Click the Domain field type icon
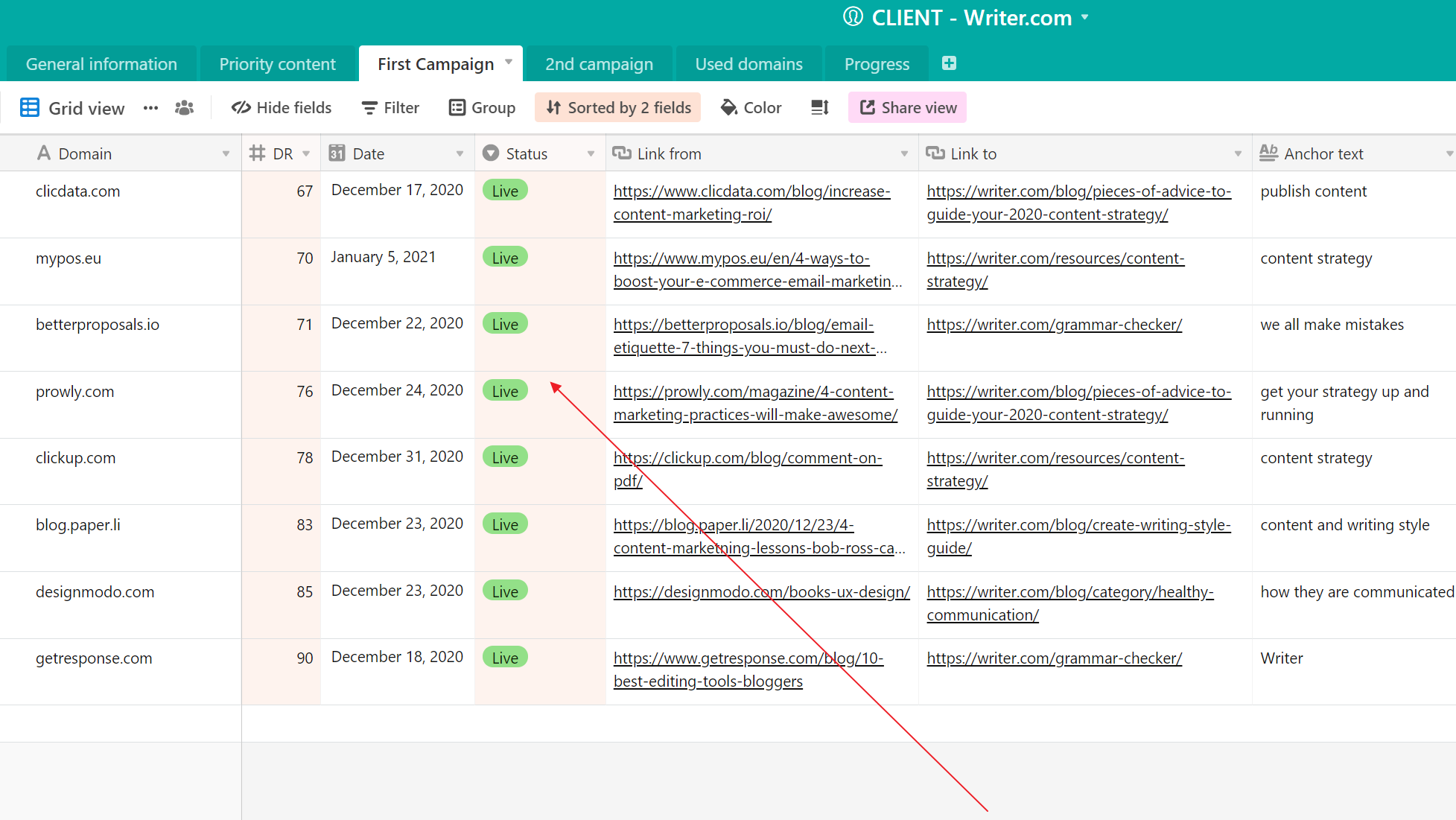This screenshot has height=820, width=1456. (x=44, y=153)
